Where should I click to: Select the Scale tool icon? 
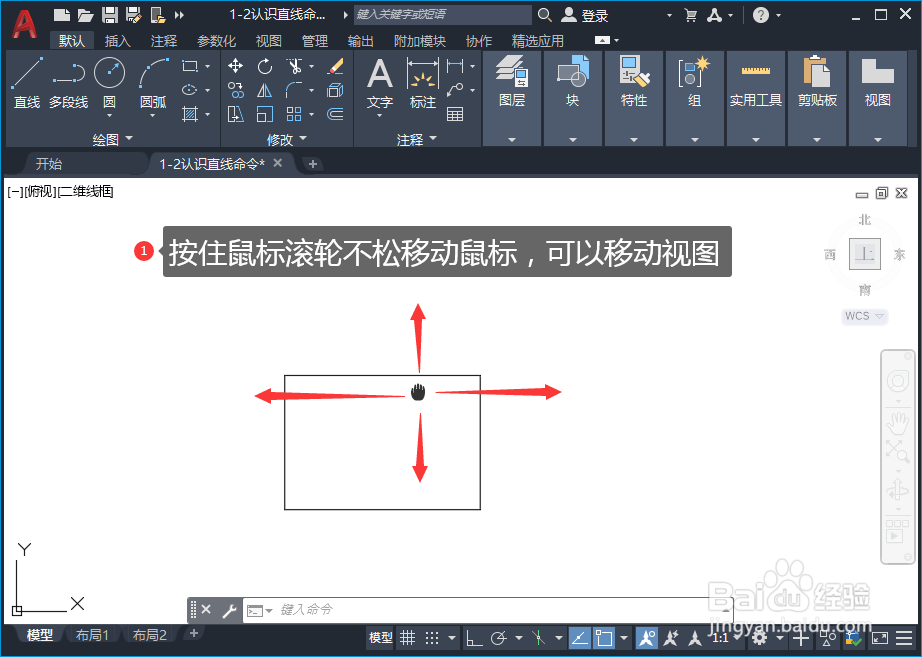265,114
